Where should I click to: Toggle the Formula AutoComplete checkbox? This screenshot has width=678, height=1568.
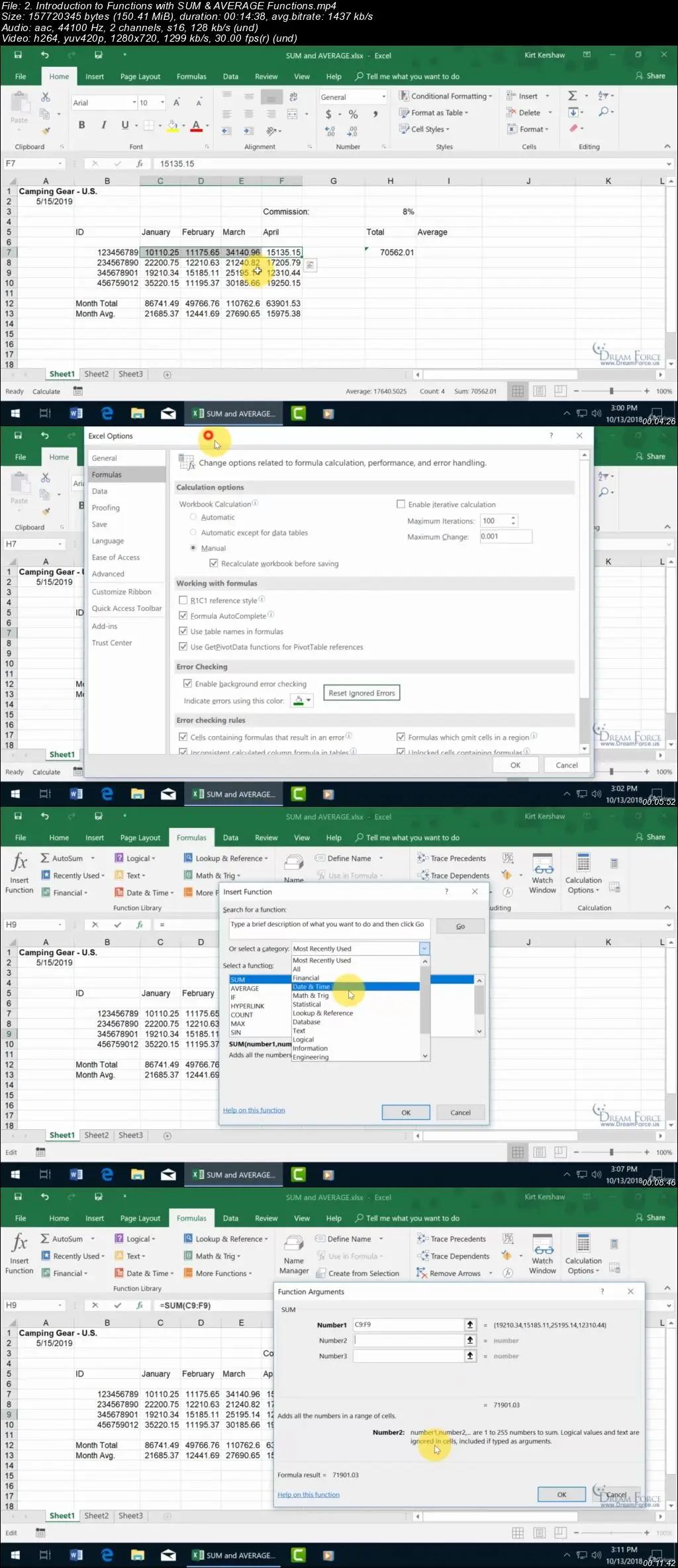[183, 616]
